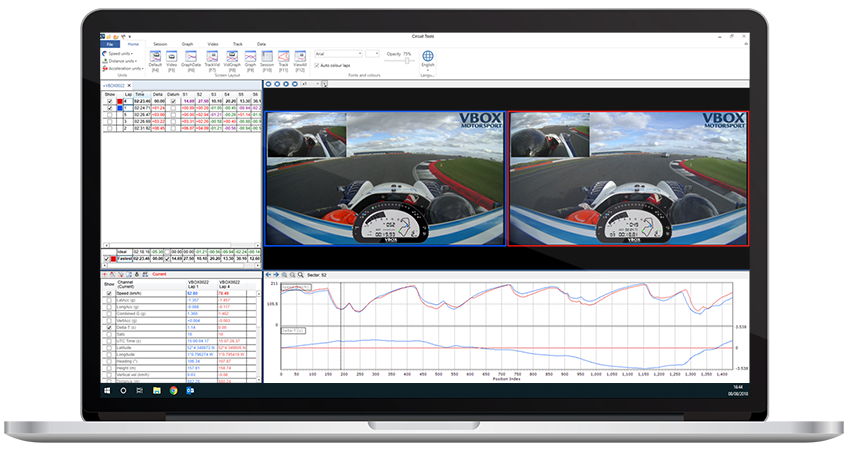
Task: Click the left blue-framed video thumbnail
Action: [x=385, y=179]
